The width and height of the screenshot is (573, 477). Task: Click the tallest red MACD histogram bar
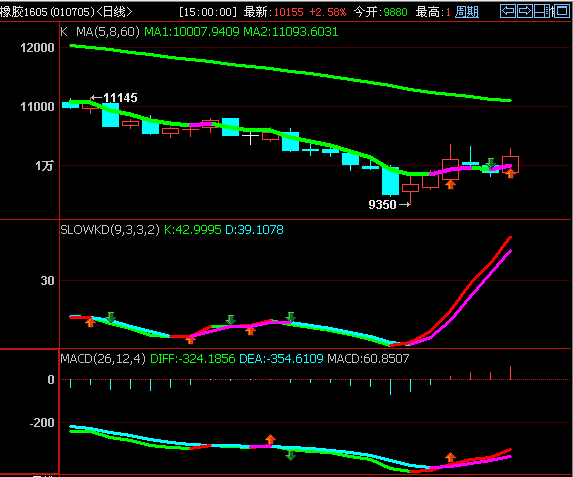click(x=511, y=373)
